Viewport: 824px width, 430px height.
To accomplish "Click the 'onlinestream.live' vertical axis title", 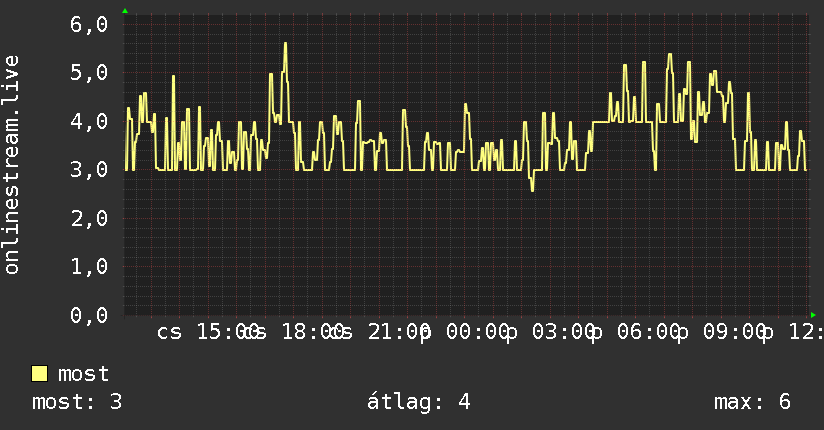I will (12, 165).
